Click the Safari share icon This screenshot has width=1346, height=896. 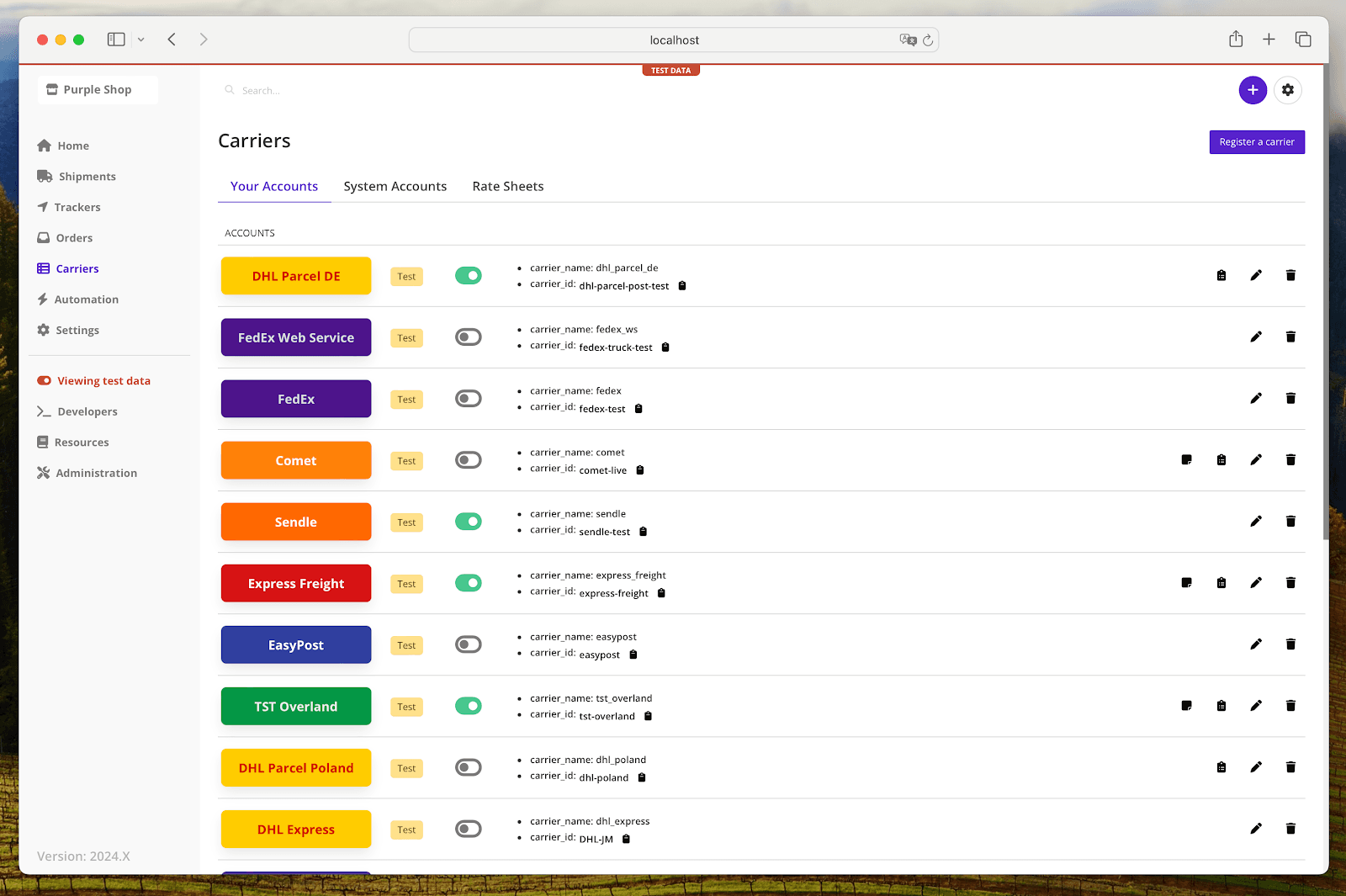click(1235, 39)
